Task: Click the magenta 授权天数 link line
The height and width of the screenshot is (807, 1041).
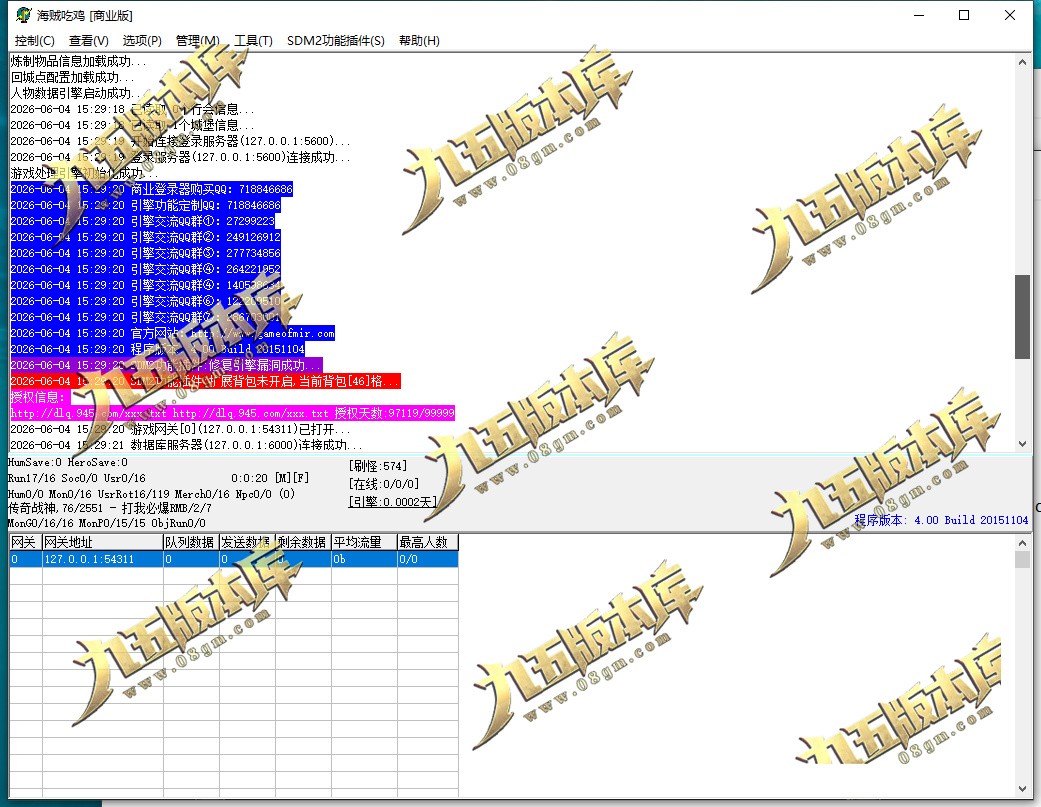Action: (232, 413)
